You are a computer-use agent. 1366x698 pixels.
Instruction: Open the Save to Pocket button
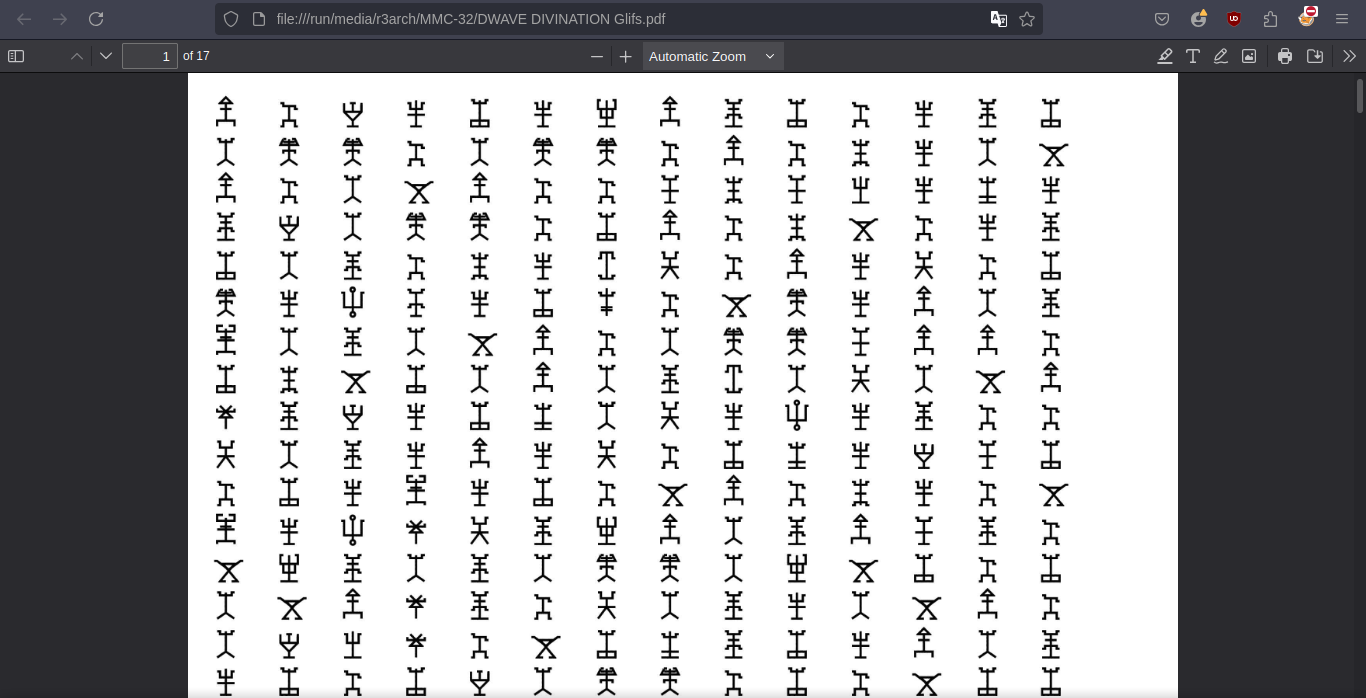(1162, 19)
